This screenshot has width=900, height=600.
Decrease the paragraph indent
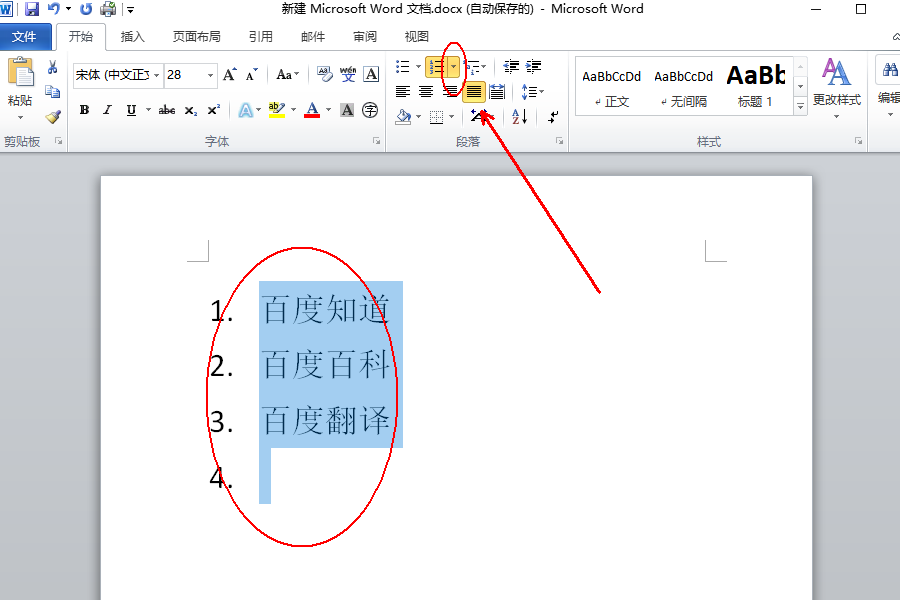pos(511,67)
